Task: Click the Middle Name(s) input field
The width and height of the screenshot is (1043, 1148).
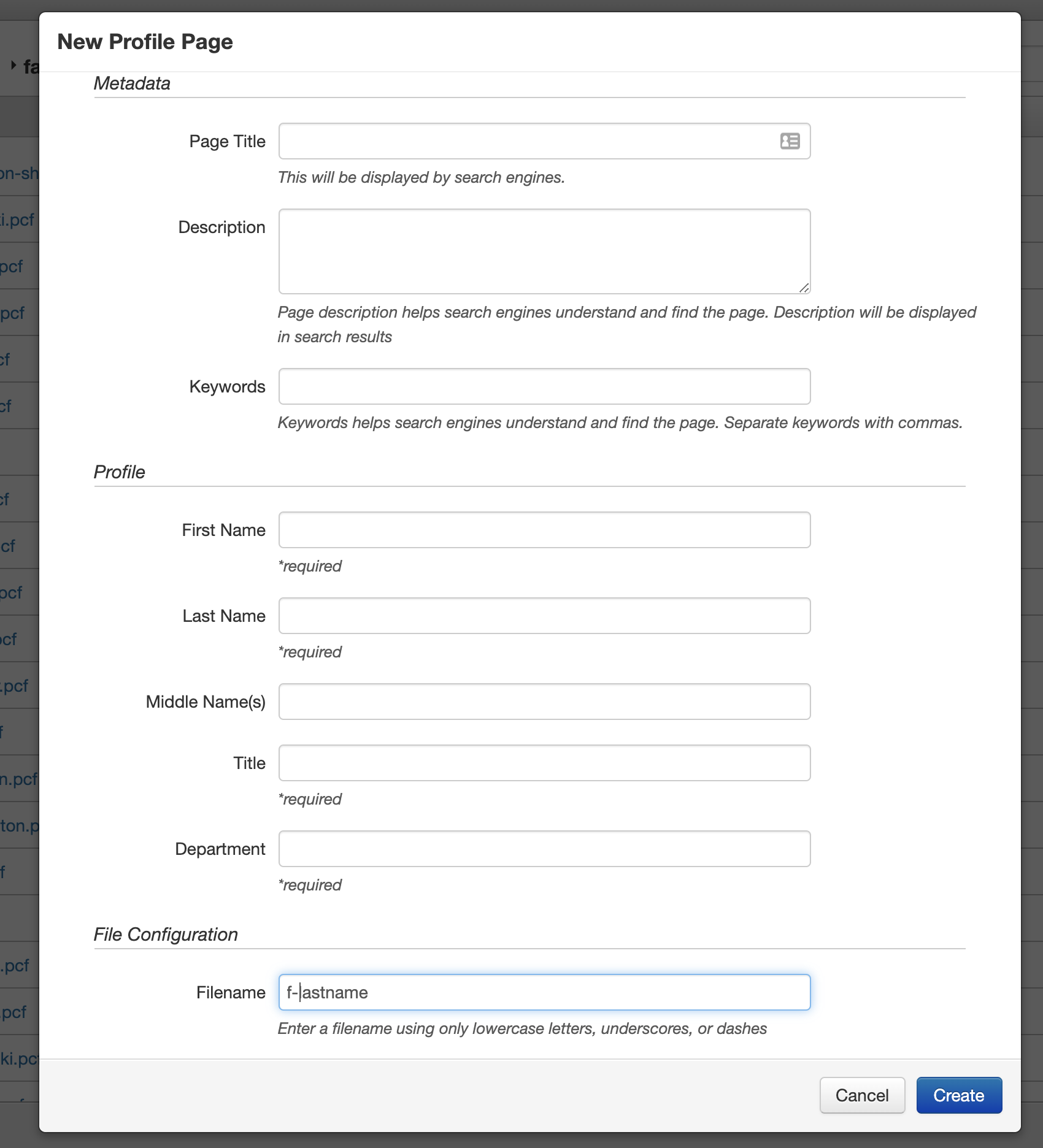Action: [x=544, y=702]
